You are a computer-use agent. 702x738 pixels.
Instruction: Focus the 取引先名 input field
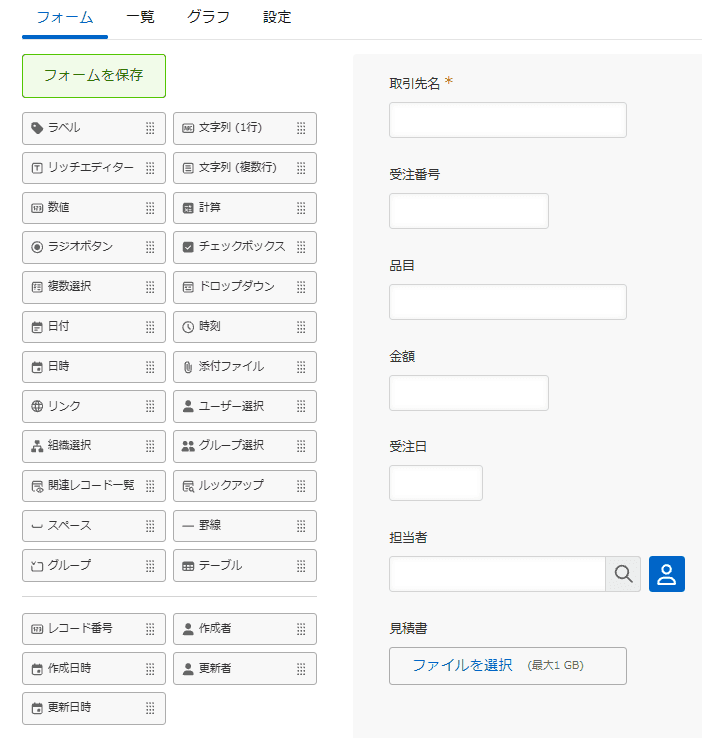tap(508, 120)
